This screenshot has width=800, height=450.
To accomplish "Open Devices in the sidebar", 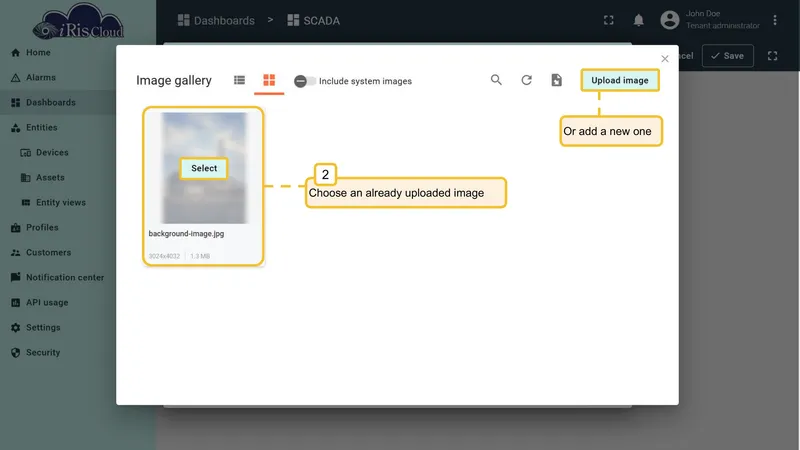I will (x=58, y=153).
